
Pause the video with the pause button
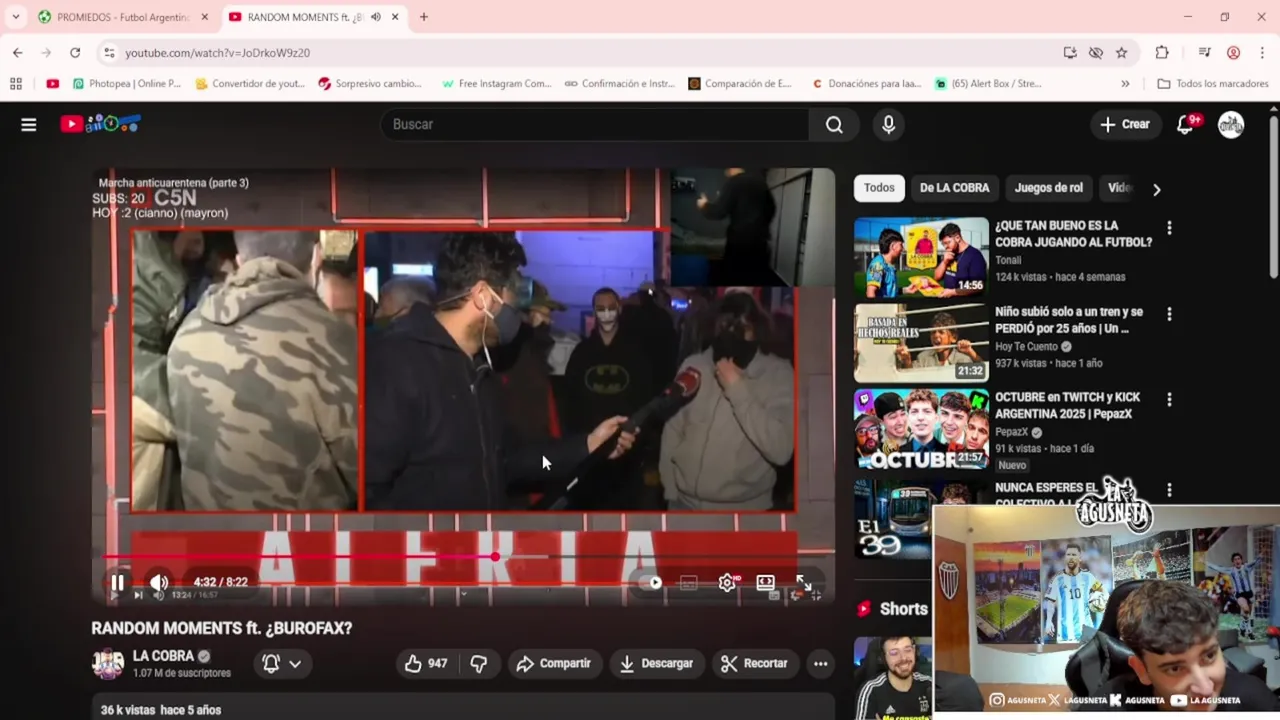point(117,582)
